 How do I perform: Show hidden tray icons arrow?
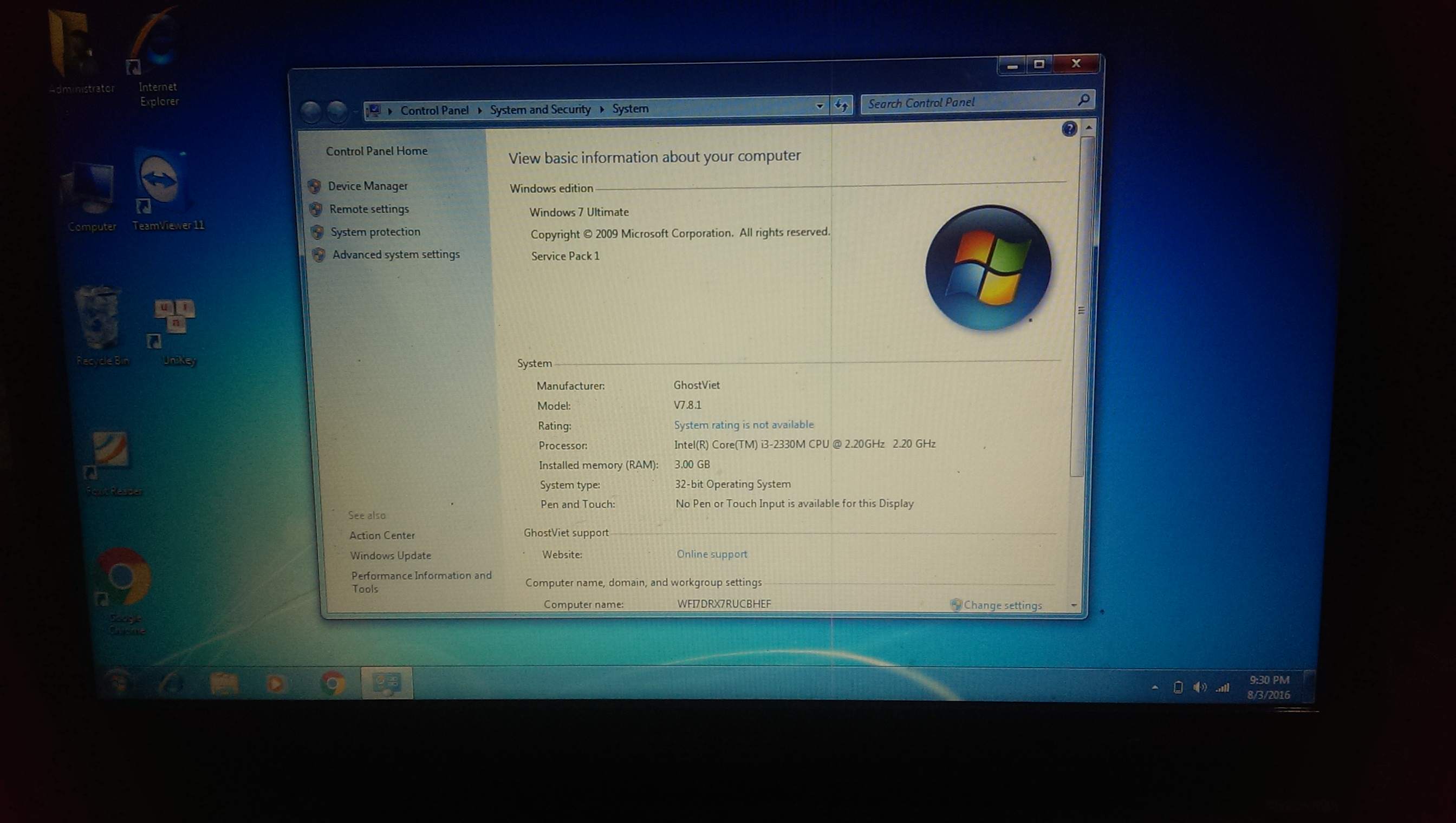[1155, 688]
